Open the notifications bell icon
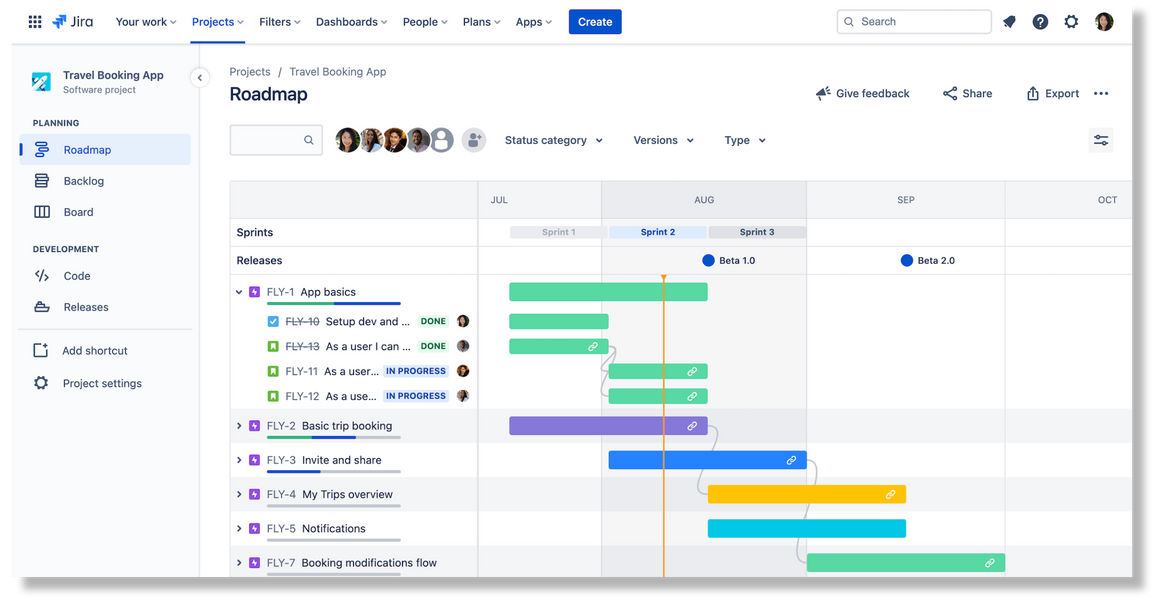1167x601 pixels. (x=1009, y=22)
